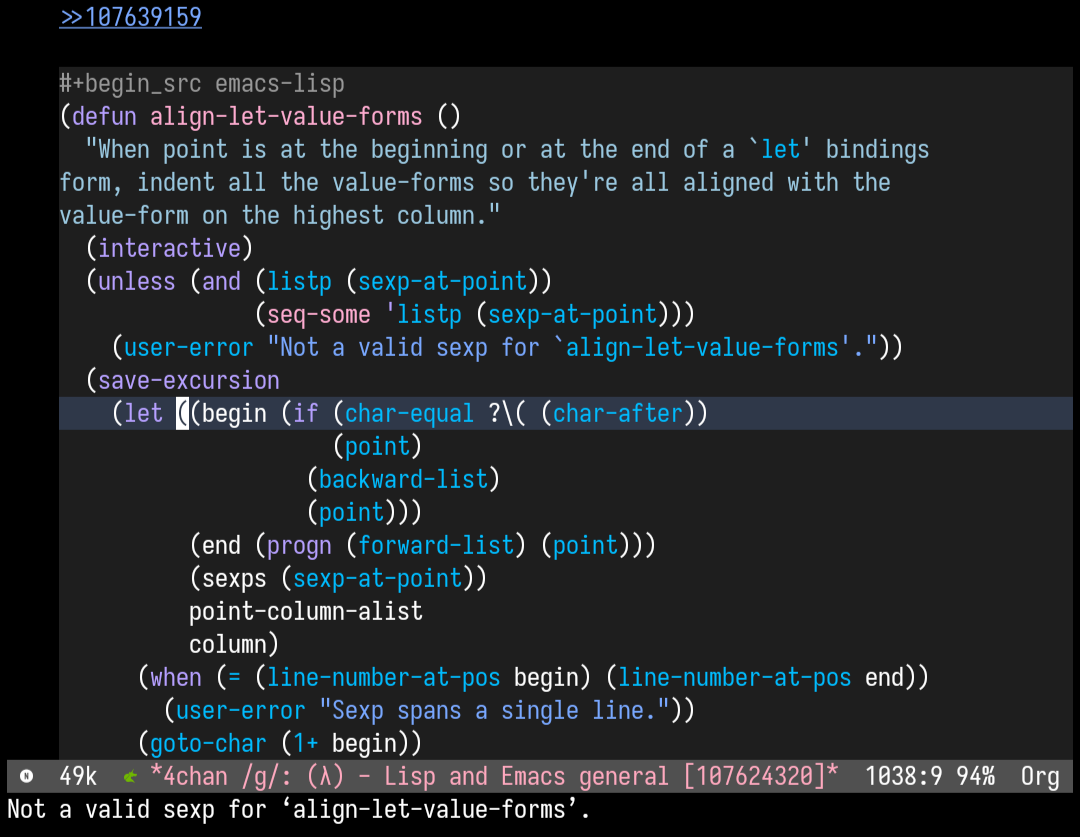Click backward-list in the code

(x=403, y=479)
